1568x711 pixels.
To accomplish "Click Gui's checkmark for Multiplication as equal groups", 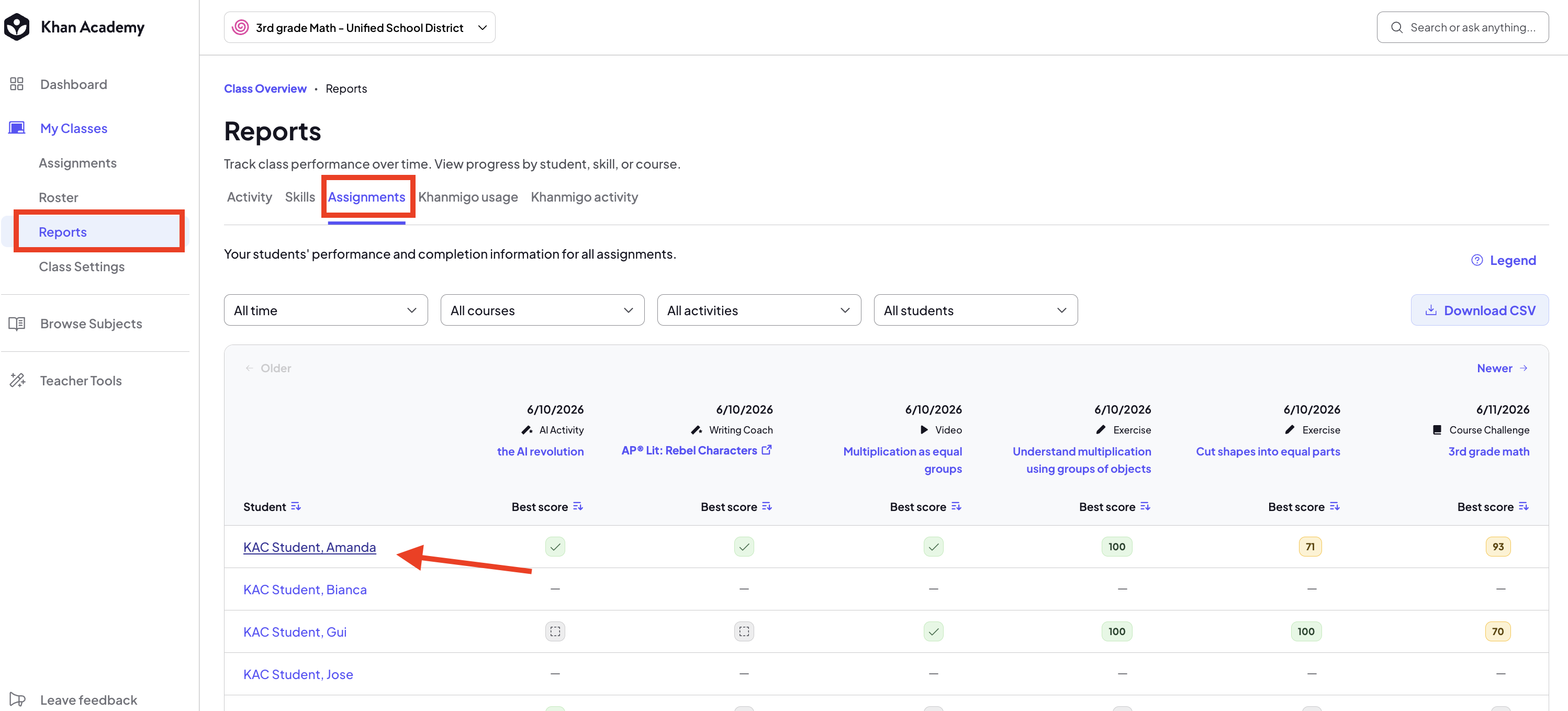I will 934,631.
